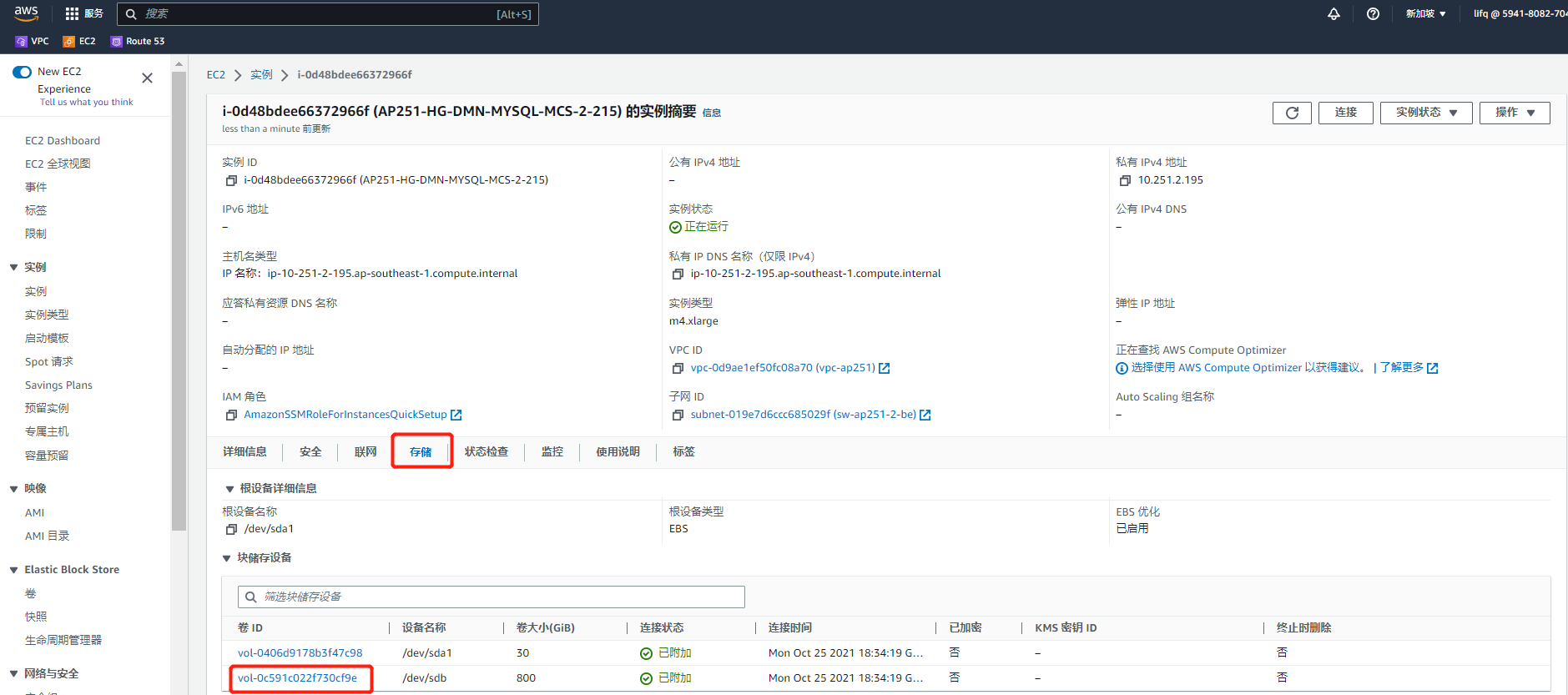Open the 操作 actions dropdown
This screenshot has width=1568, height=695.
[1515, 113]
